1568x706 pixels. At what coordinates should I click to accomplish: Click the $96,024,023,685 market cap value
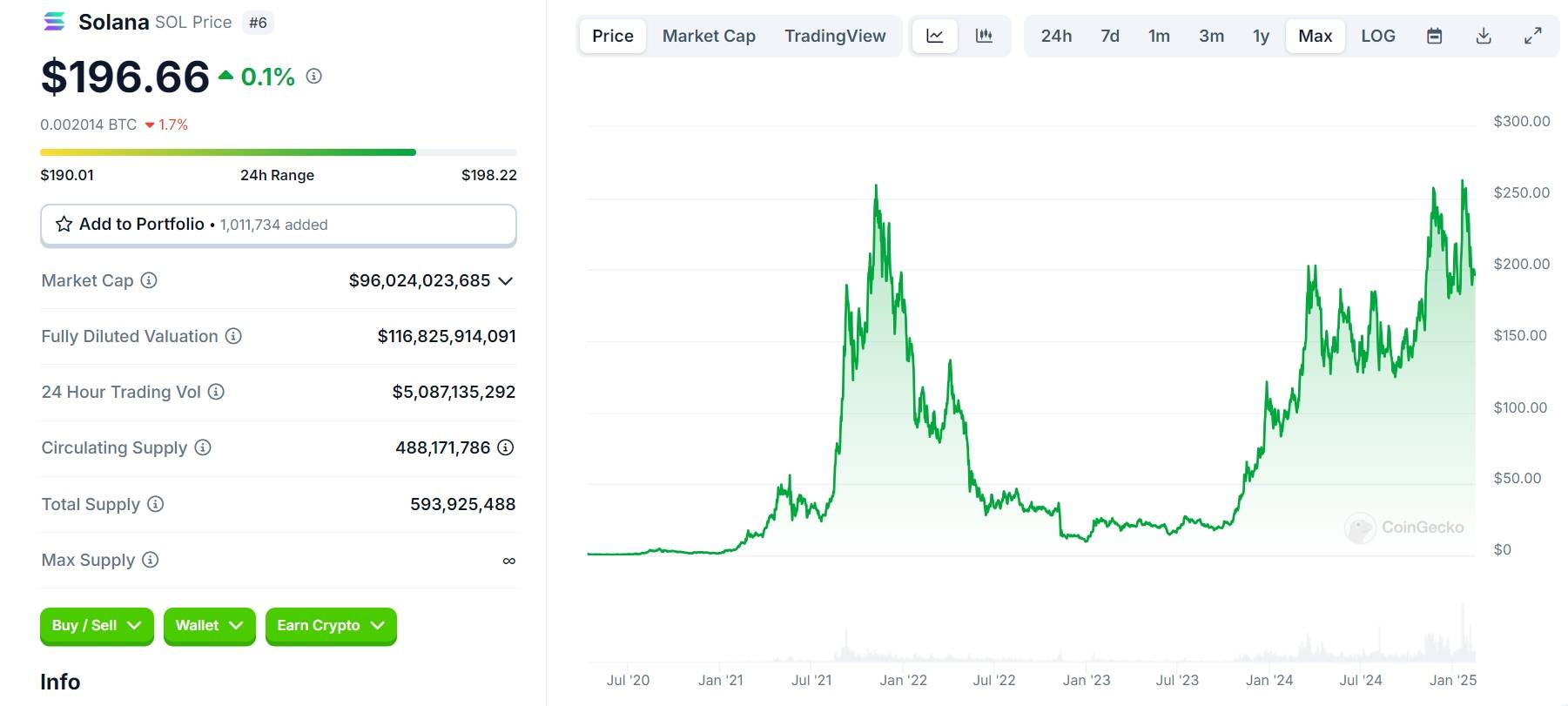point(420,280)
